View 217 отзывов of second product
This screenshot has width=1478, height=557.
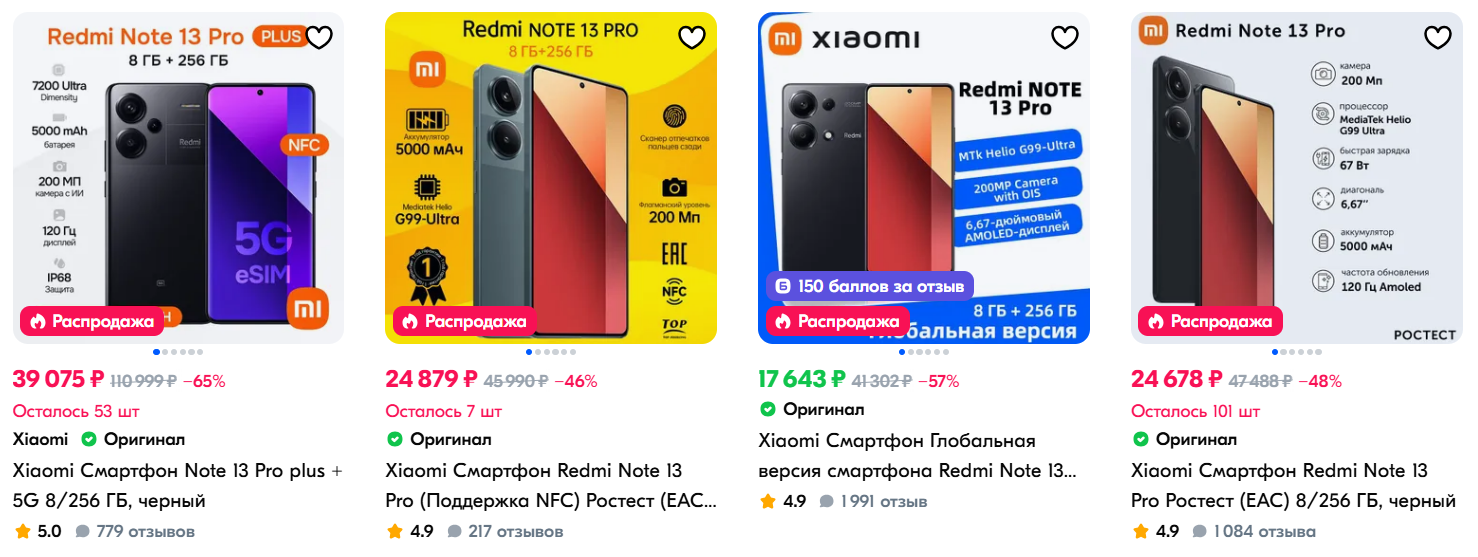tap(516, 531)
